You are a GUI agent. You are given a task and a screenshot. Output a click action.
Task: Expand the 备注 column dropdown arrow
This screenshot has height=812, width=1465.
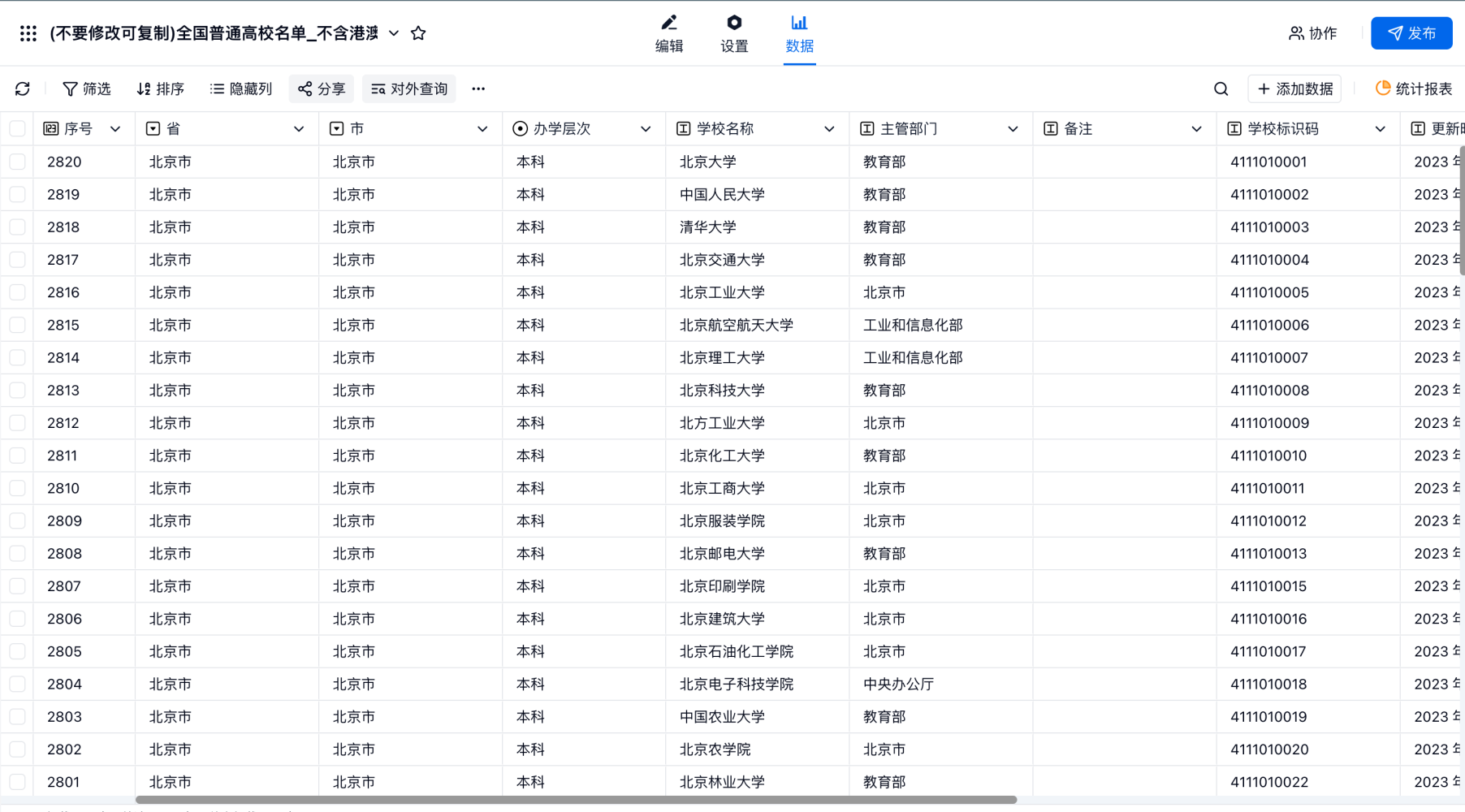[x=1196, y=128]
